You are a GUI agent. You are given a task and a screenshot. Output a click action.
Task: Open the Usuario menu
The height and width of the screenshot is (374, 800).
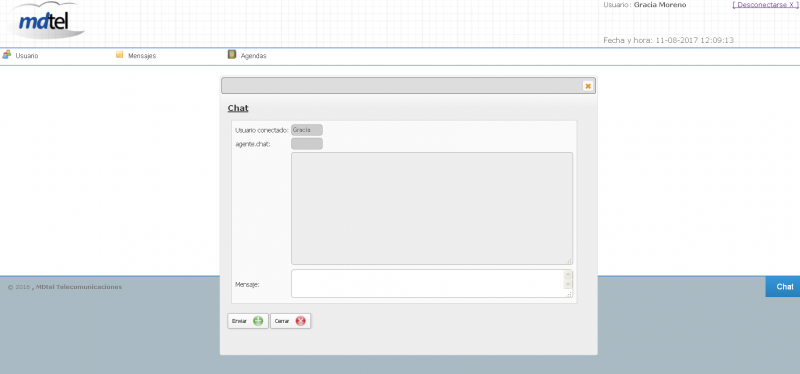pyautogui.click(x=27, y=56)
